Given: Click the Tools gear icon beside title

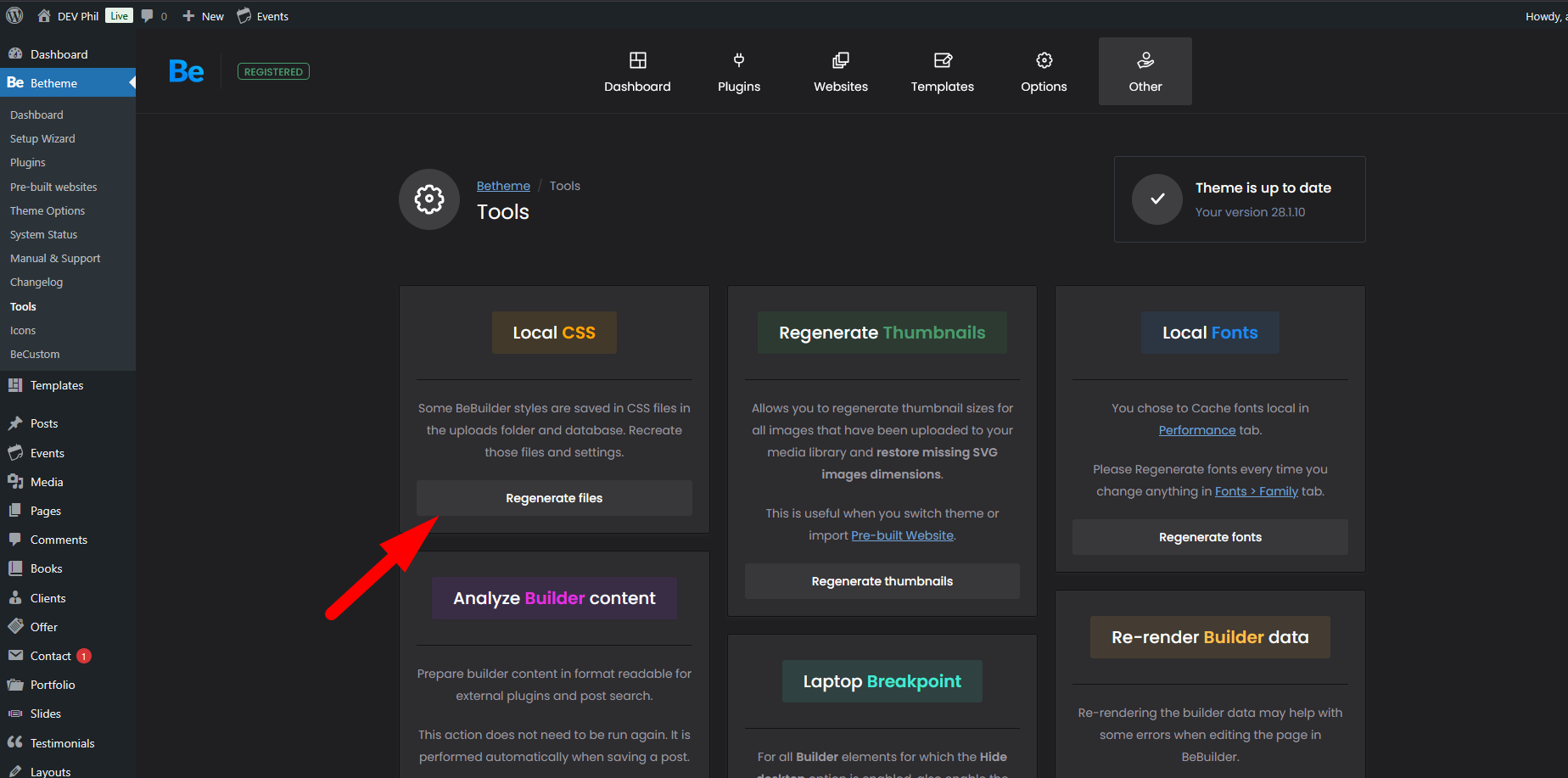Looking at the screenshot, I should pyautogui.click(x=429, y=199).
